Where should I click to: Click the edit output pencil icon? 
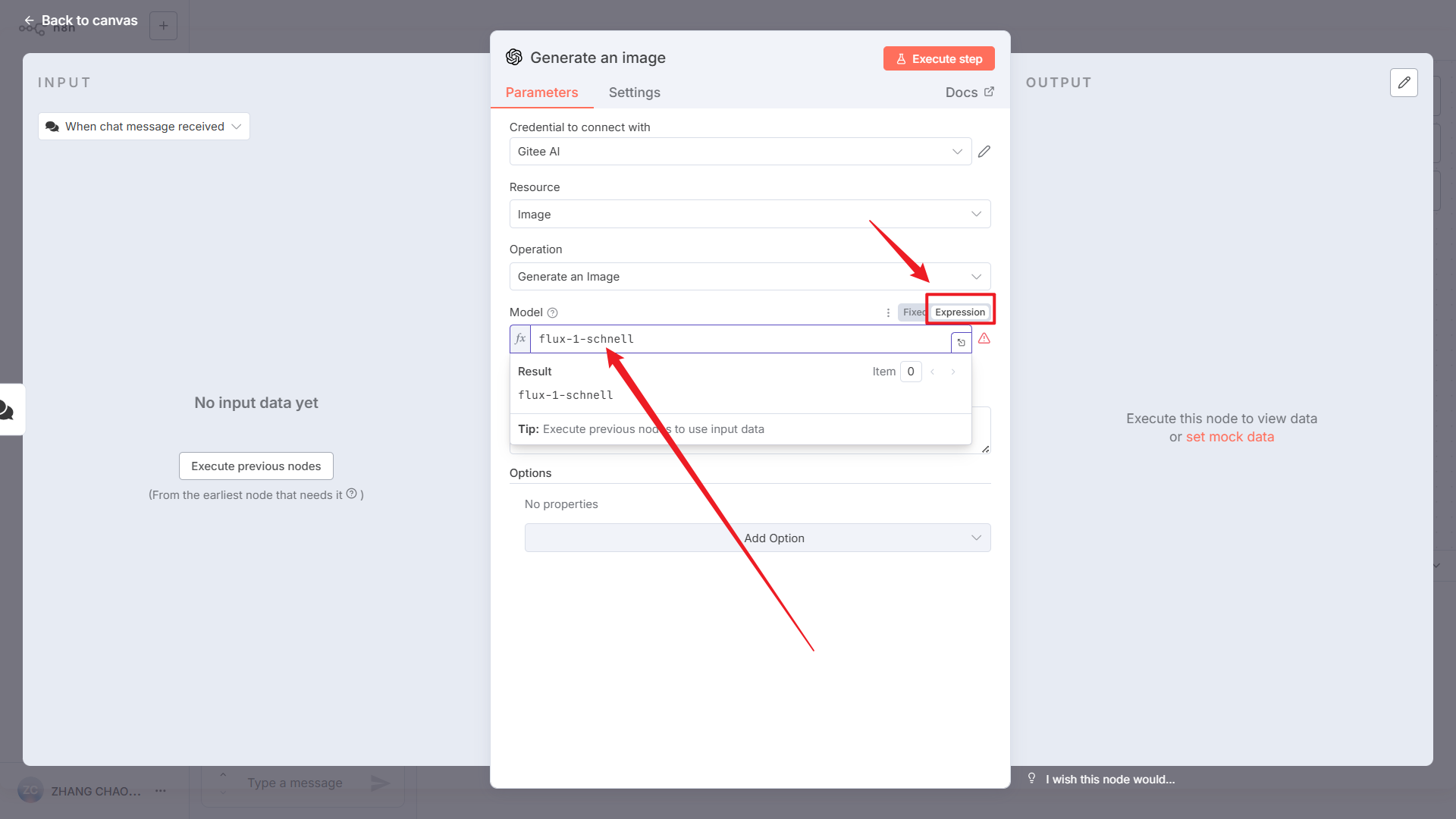1404,83
